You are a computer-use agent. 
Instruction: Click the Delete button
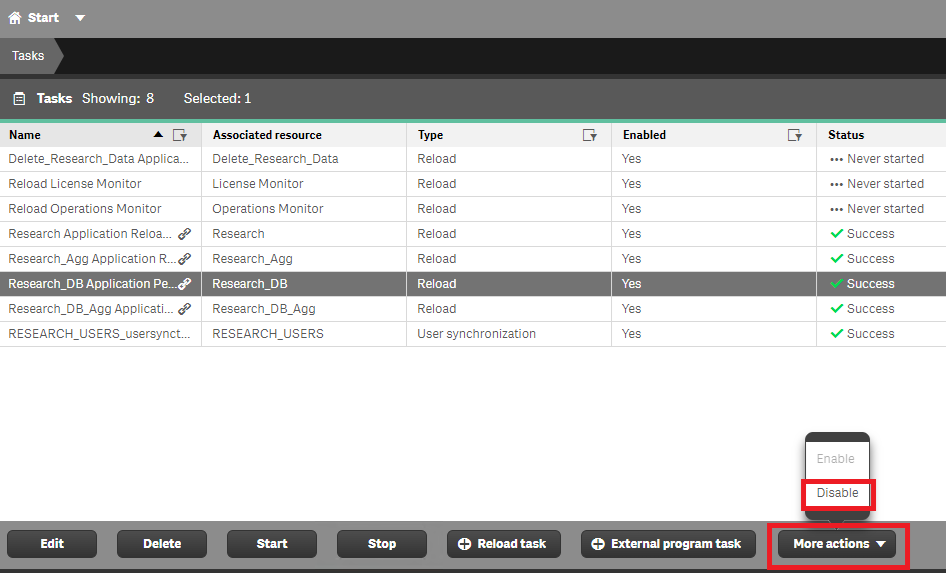[162, 544]
